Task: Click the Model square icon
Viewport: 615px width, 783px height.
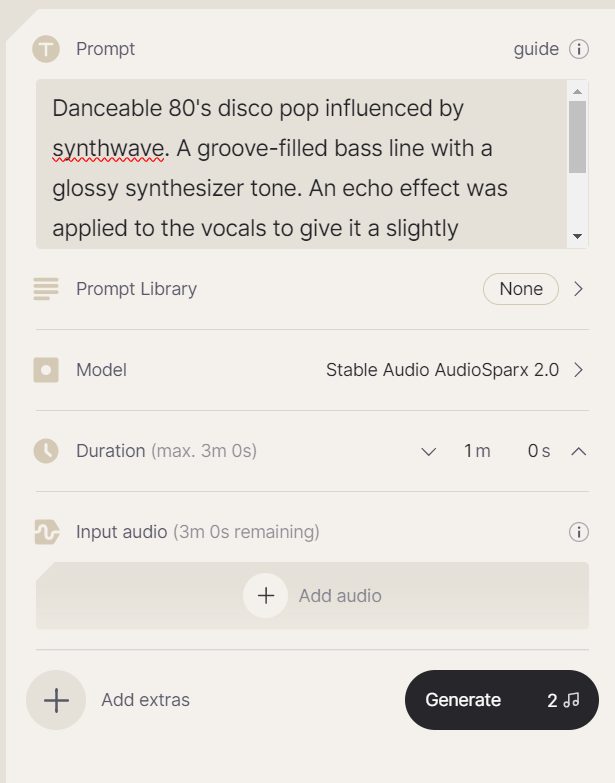Action: pos(46,370)
